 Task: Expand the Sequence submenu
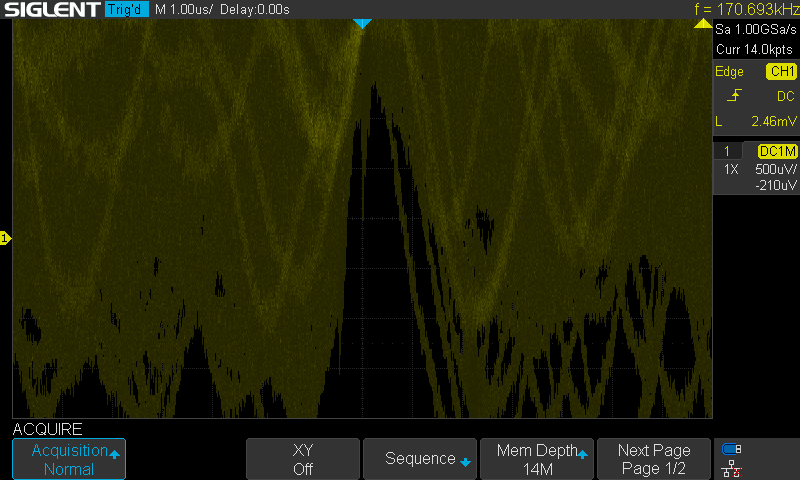pos(420,459)
